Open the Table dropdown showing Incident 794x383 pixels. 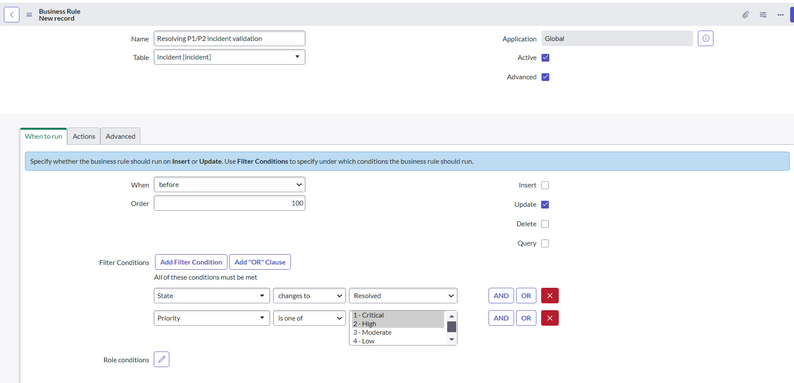(x=229, y=57)
